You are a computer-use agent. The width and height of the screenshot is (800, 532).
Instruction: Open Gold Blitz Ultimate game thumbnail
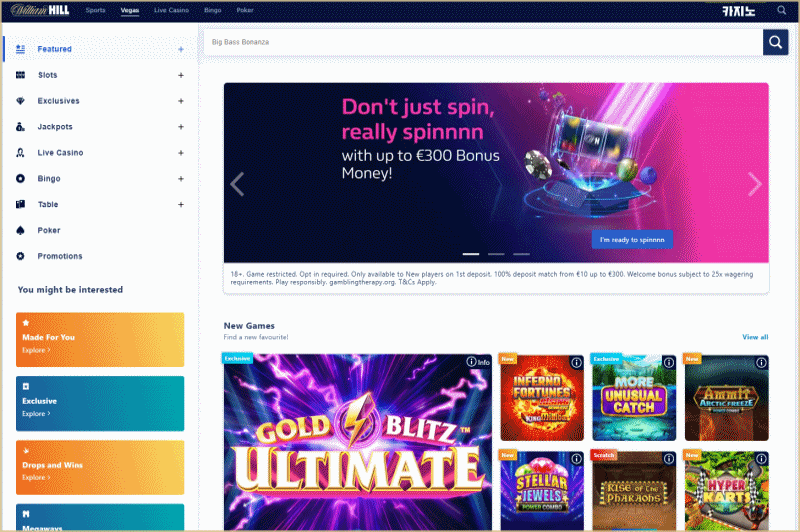pos(358,442)
